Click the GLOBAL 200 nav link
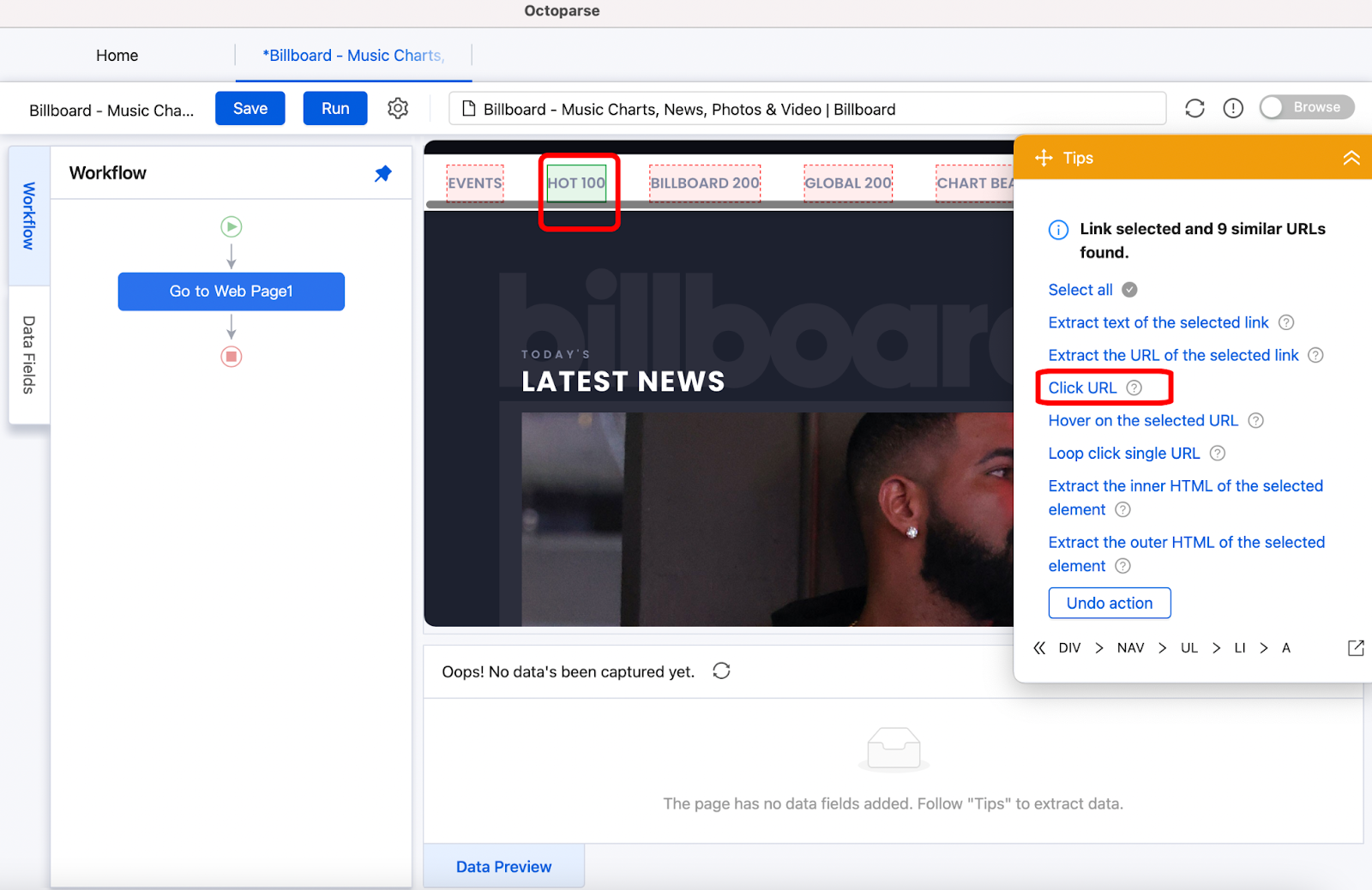This screenshot has height=890, width=1372. 848,183
